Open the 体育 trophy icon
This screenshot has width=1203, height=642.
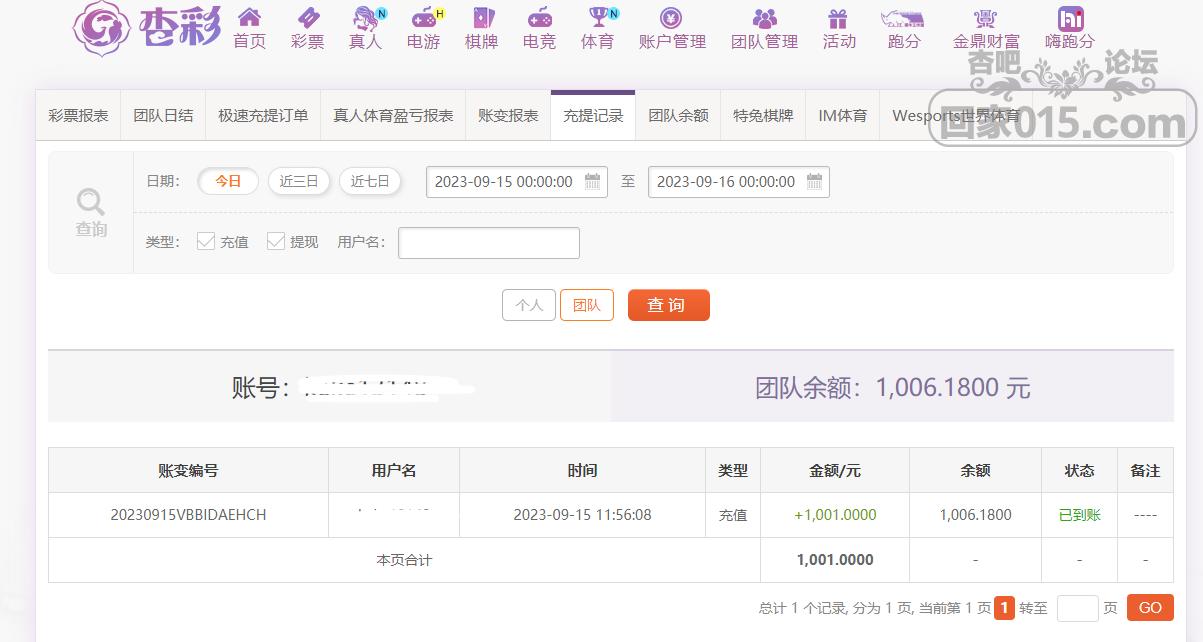598,19
